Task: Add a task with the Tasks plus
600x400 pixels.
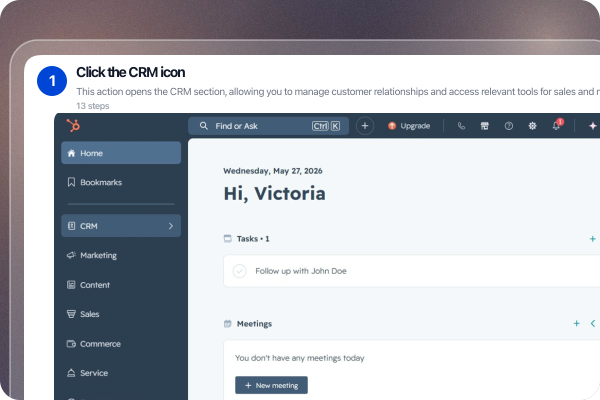Action: pos(592,239)
